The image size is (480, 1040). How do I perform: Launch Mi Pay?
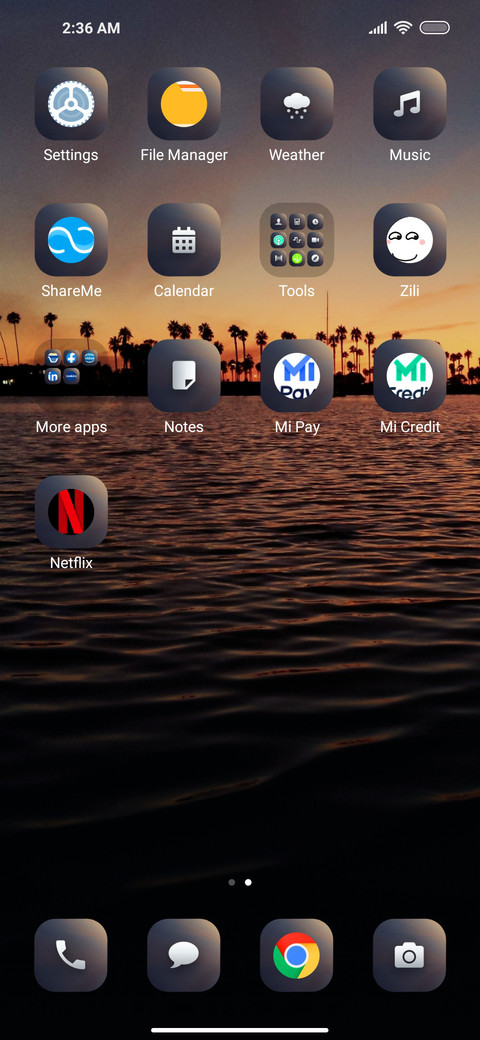pyautogui.click(x=296, y=375)
